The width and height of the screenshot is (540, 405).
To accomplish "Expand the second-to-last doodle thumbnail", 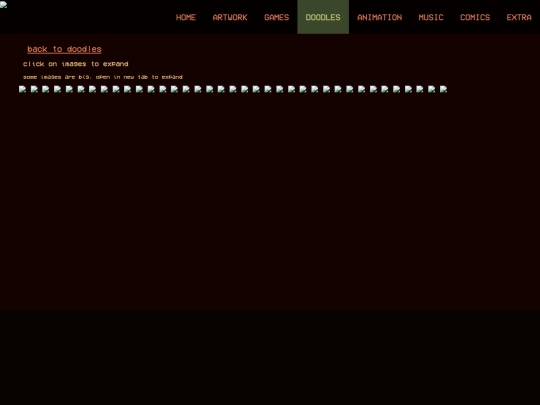I will coord(432,89).
